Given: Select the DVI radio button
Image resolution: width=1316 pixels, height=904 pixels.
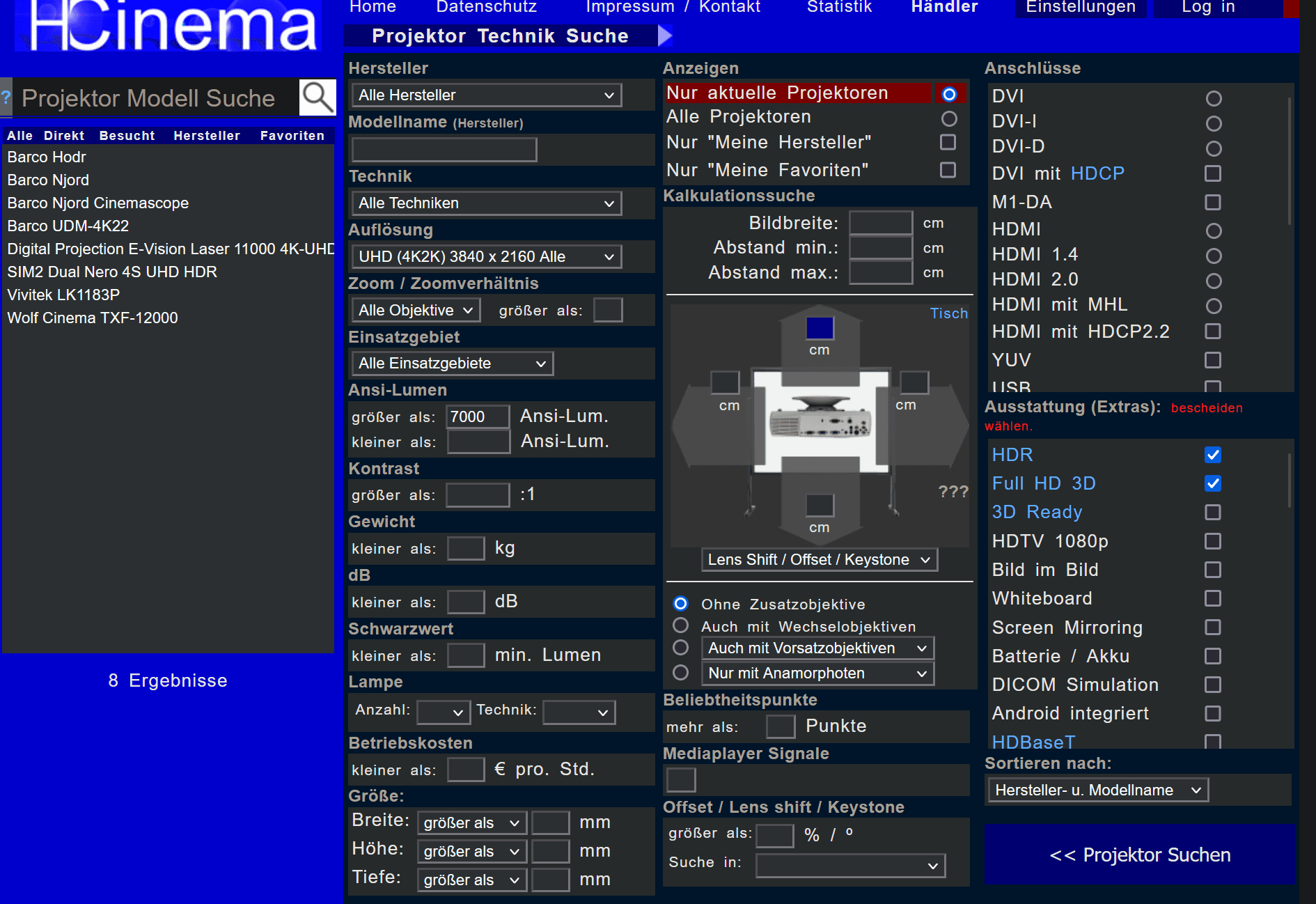Looking at the screenshot, I should tap(1214, 98).
